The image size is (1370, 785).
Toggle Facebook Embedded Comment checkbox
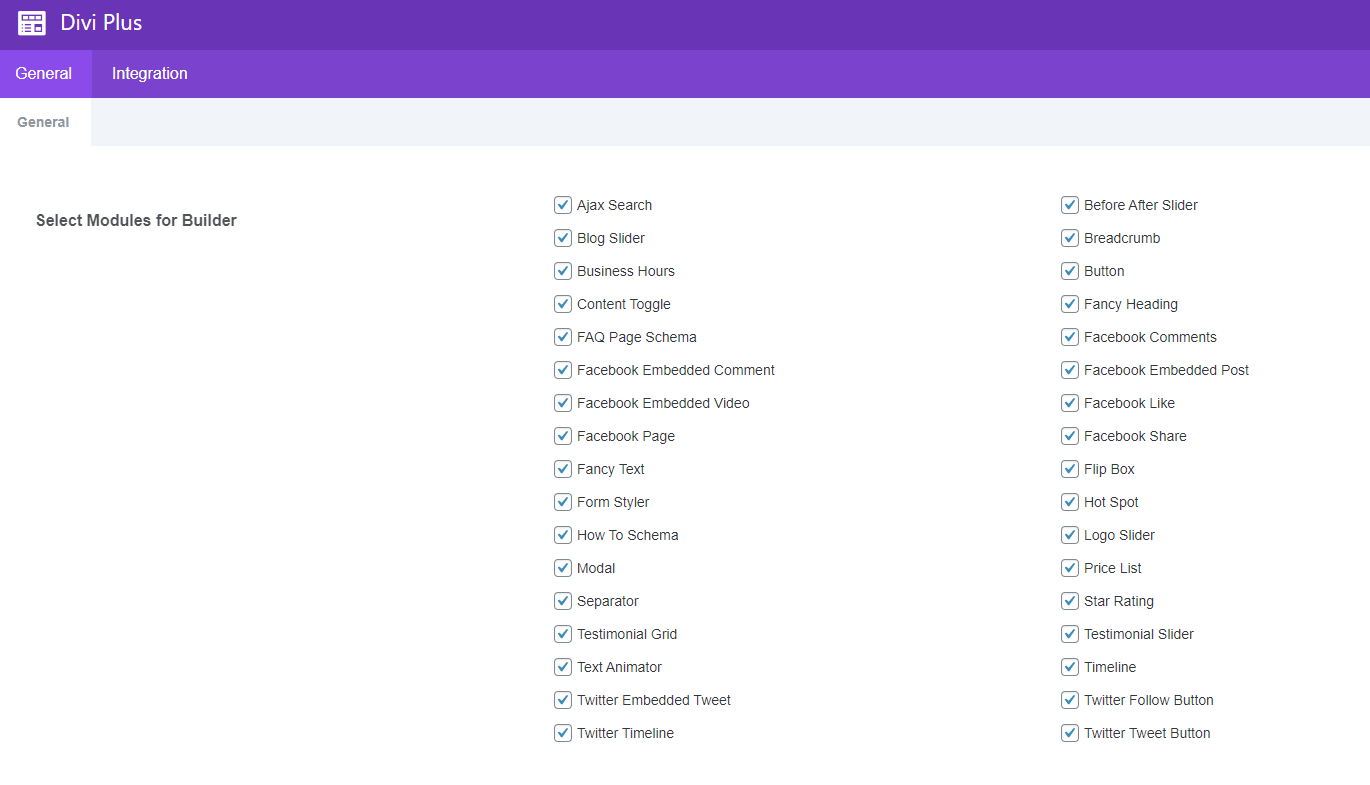(563, 370)
